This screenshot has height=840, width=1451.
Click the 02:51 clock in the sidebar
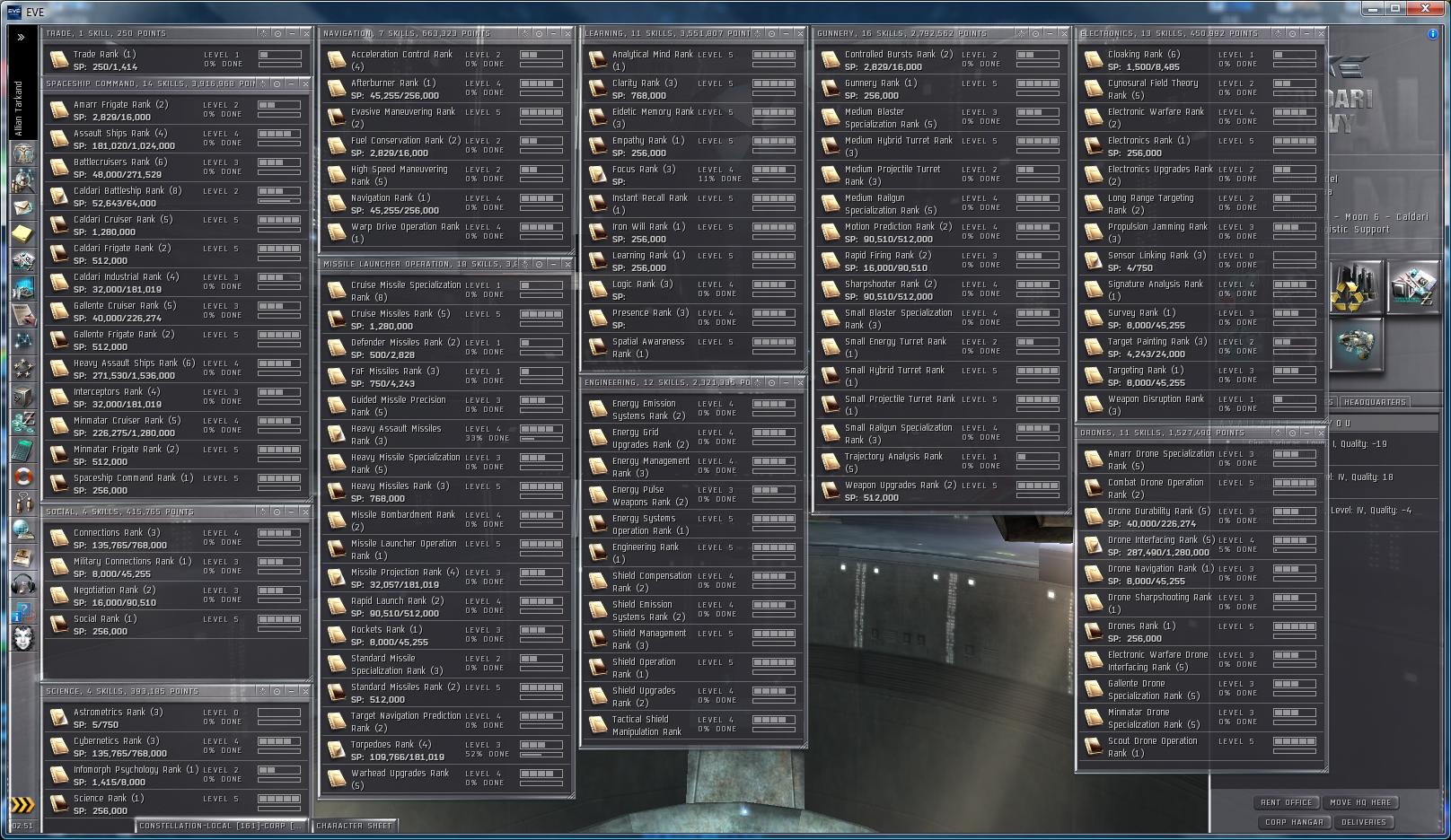(22, 826)
